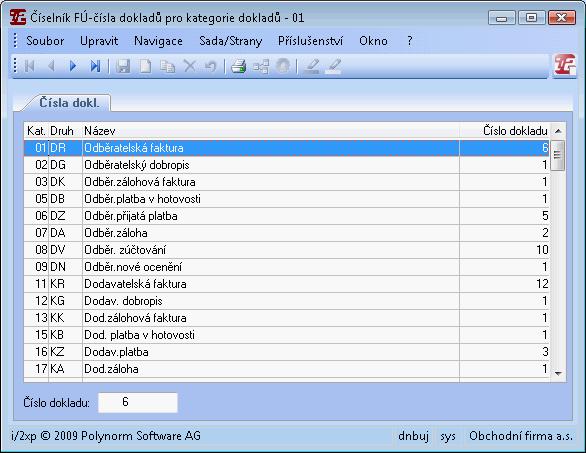The width and height of the screenshot is (586, 453).
Task: Click the Undo arrow icon
Action: tap(211, 67)
